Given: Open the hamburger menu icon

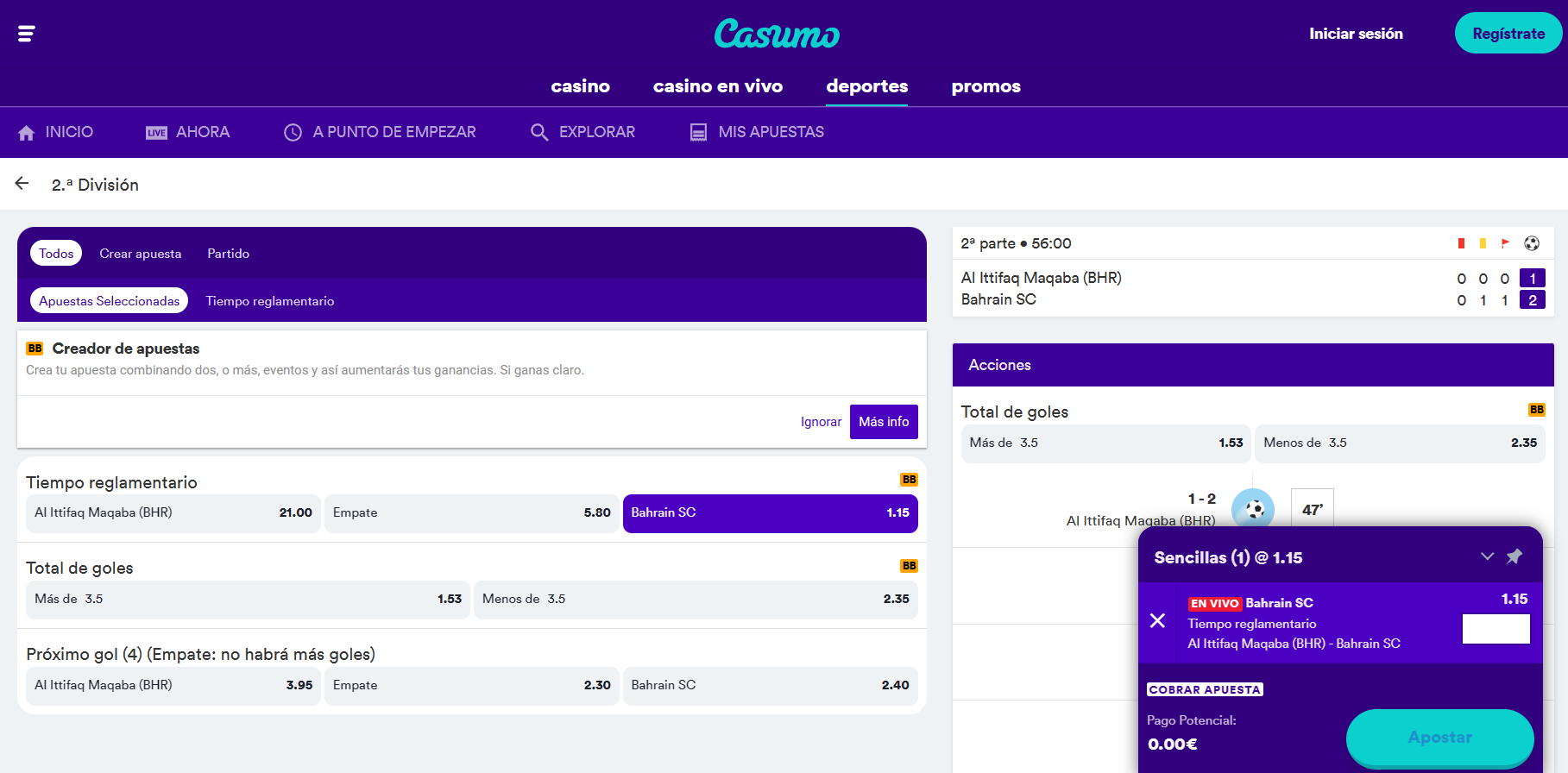Looking at the screenshot, I should (27, 34).
